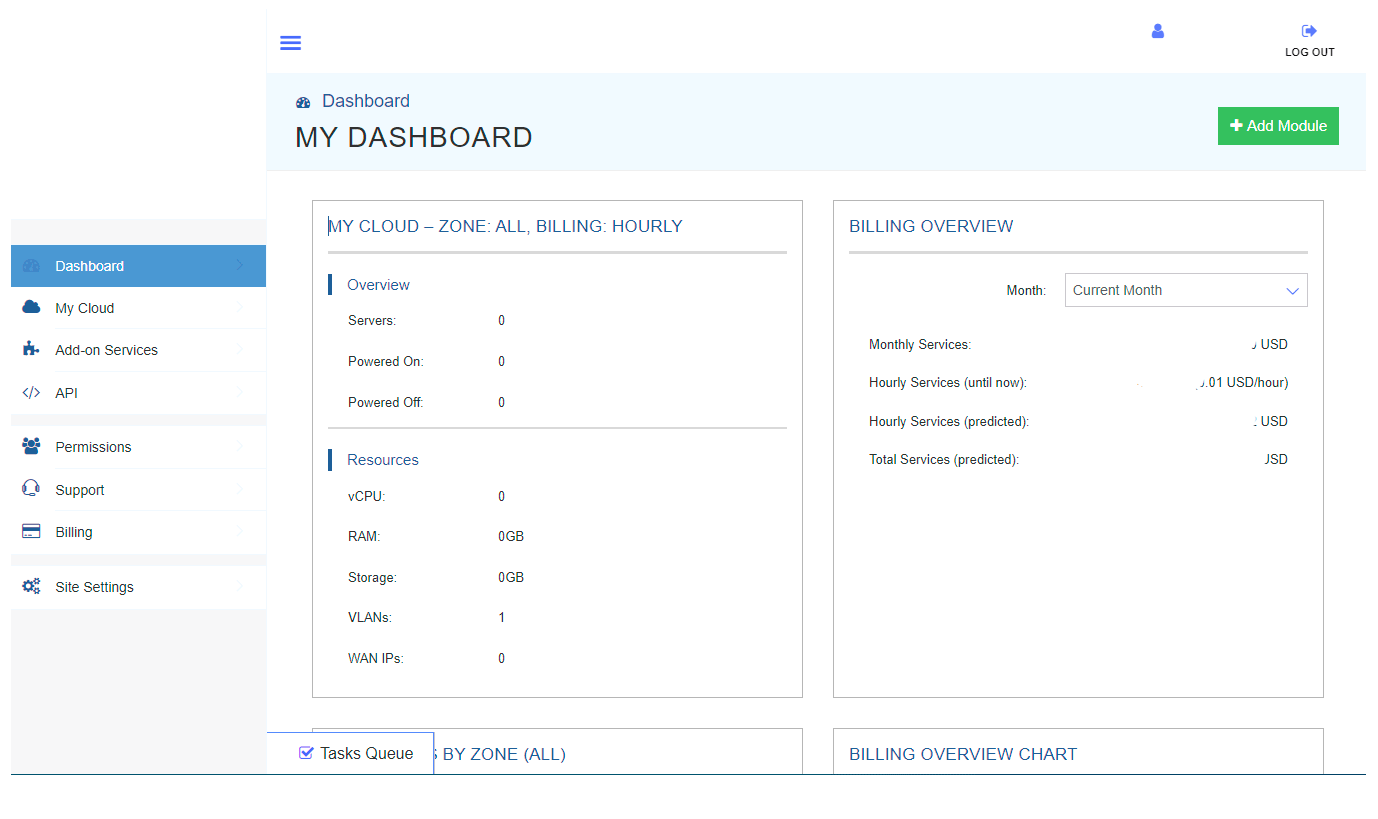Open Add-on Services in the sidebar
Screen dimensions: 1378x819
pyautogui.click(x=138, y=350)
